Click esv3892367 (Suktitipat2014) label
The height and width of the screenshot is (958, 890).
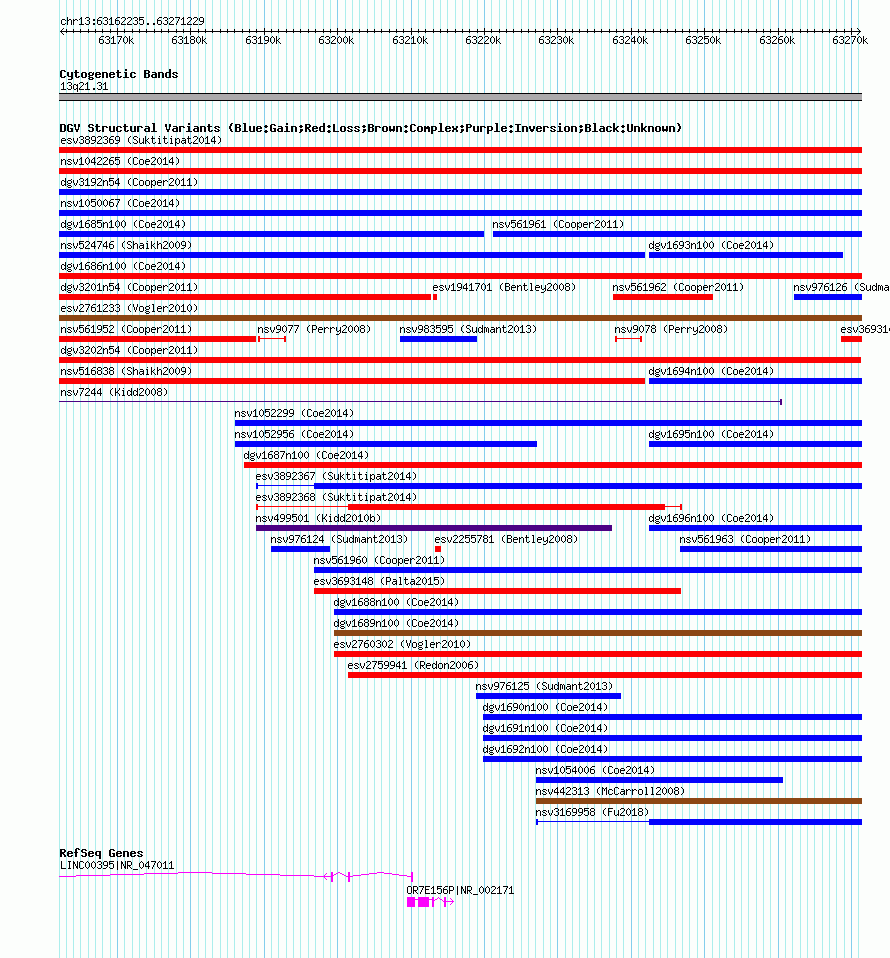336,476
